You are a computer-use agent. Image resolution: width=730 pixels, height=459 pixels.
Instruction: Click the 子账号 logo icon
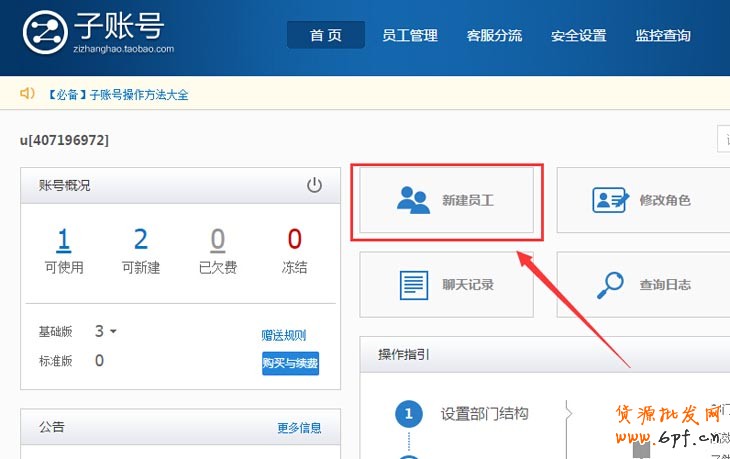click(x=45, y=32)
